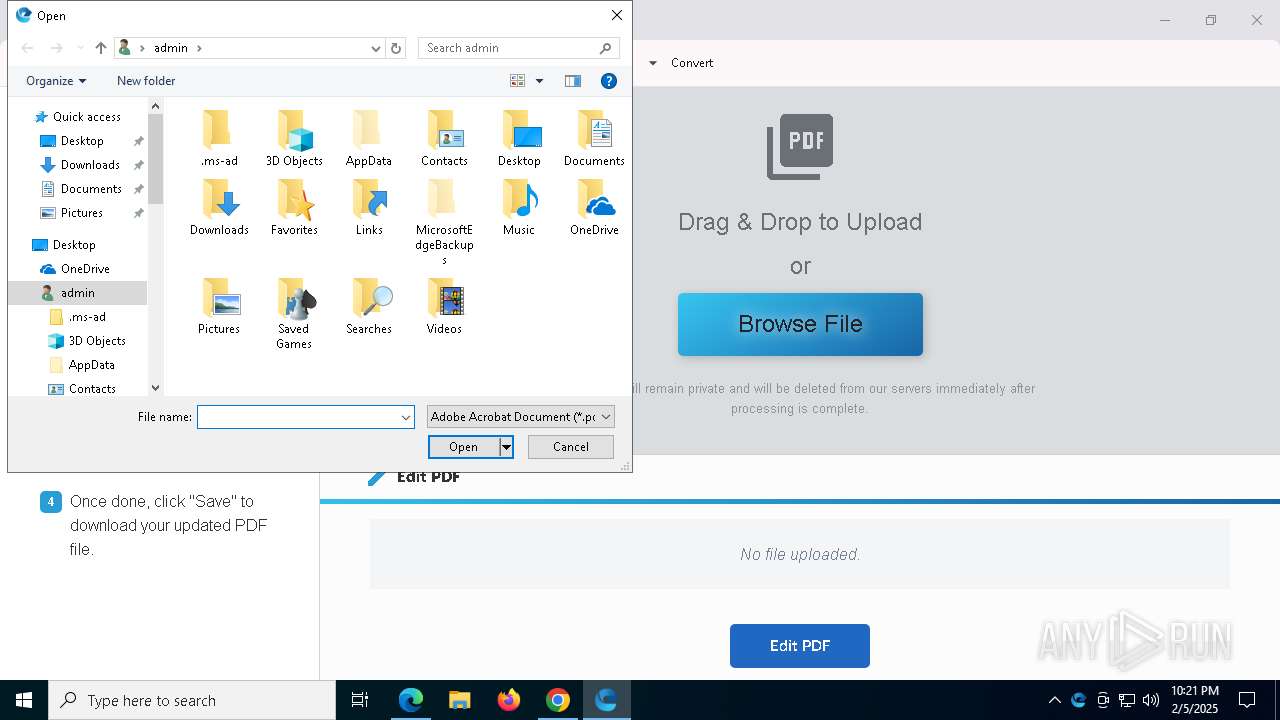Expand the address bar history dropdown
This screenshot has width=1280, height=720.
point(376,48)
